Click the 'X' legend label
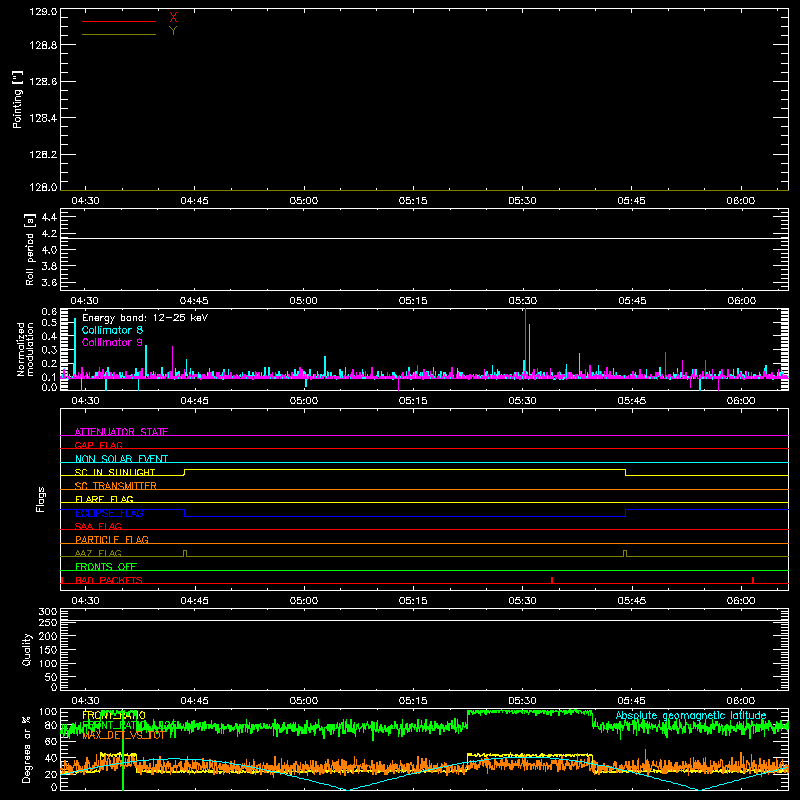The width and height of the screenshot is (800, 800). pos(173,18)
